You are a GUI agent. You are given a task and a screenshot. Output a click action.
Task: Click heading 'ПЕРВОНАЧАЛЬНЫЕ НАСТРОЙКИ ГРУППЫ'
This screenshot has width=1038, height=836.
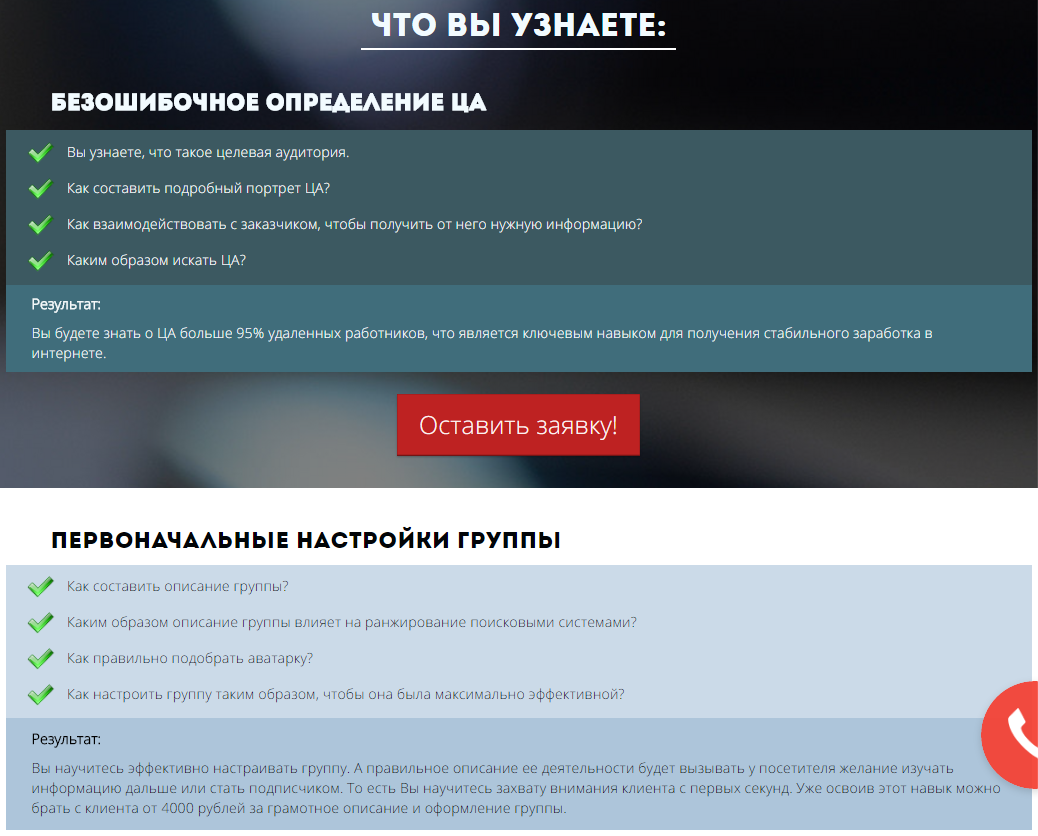click(x=306, y=540)
